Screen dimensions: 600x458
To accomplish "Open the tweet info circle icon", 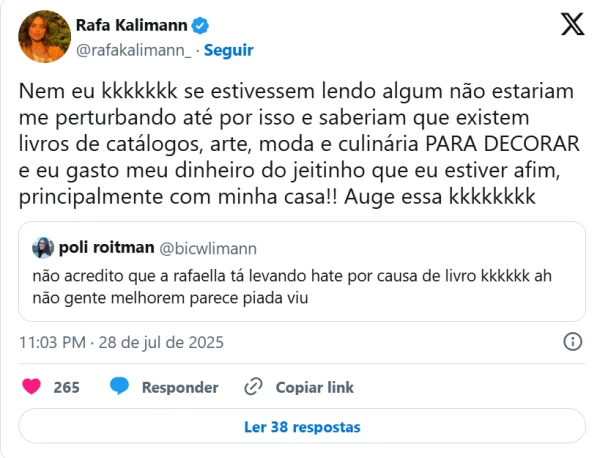I will [x=573, y=342].
